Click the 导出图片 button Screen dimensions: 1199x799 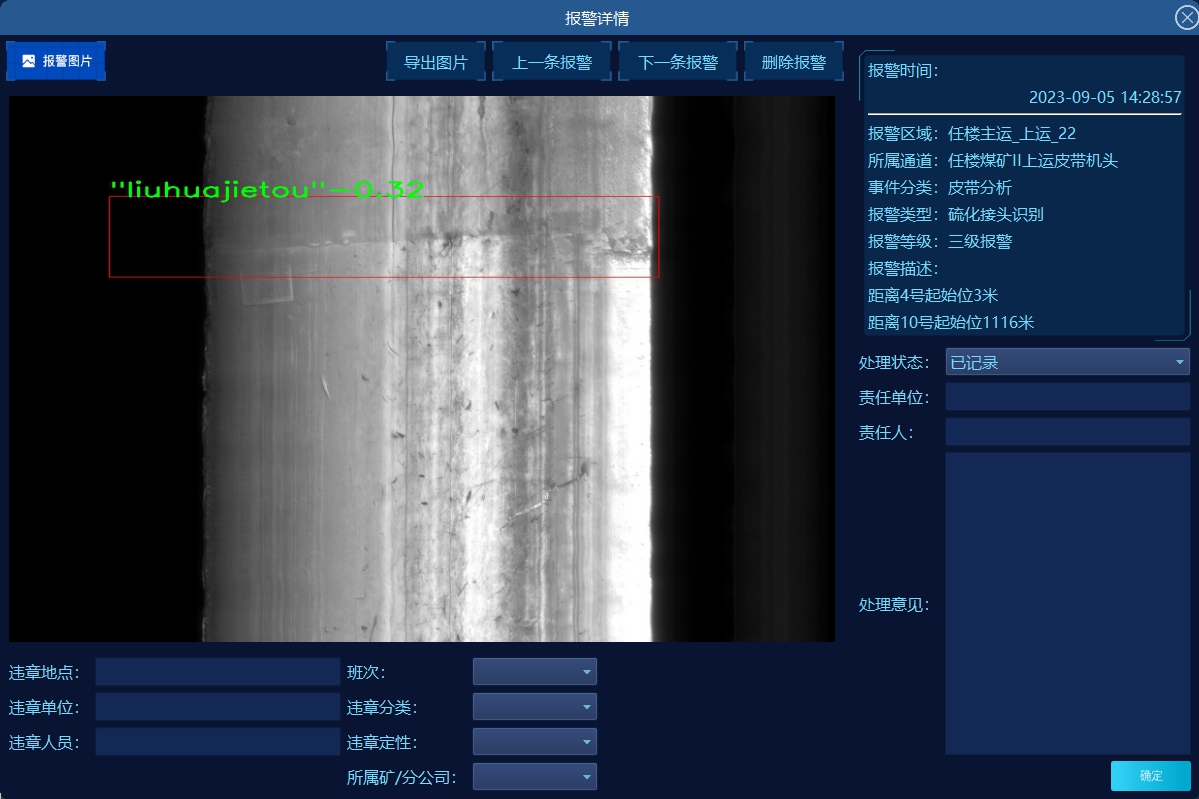click(436, 62)
